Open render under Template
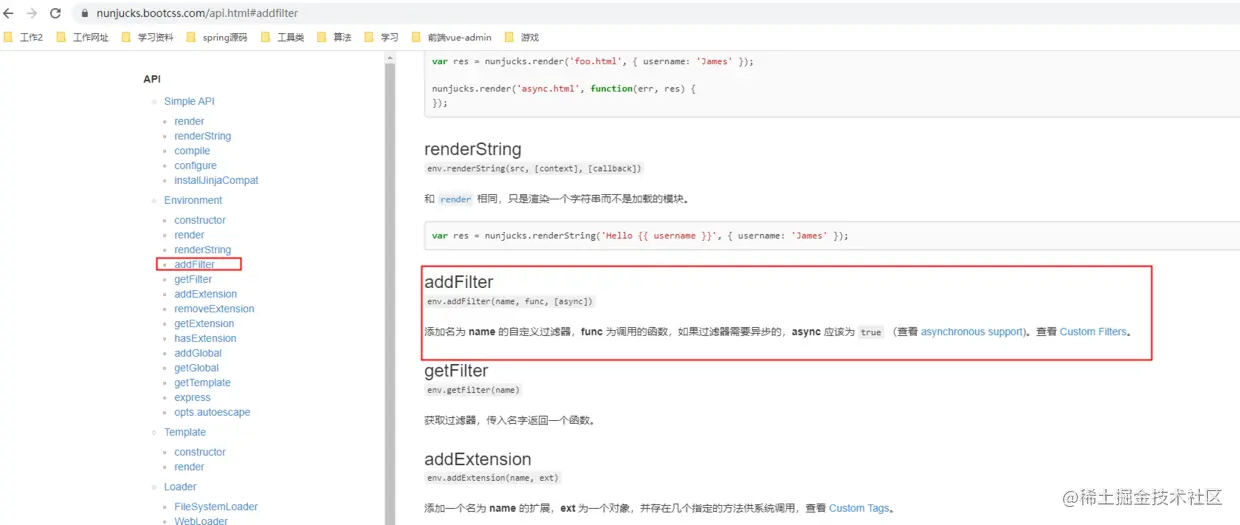 (x=189, y=467)
